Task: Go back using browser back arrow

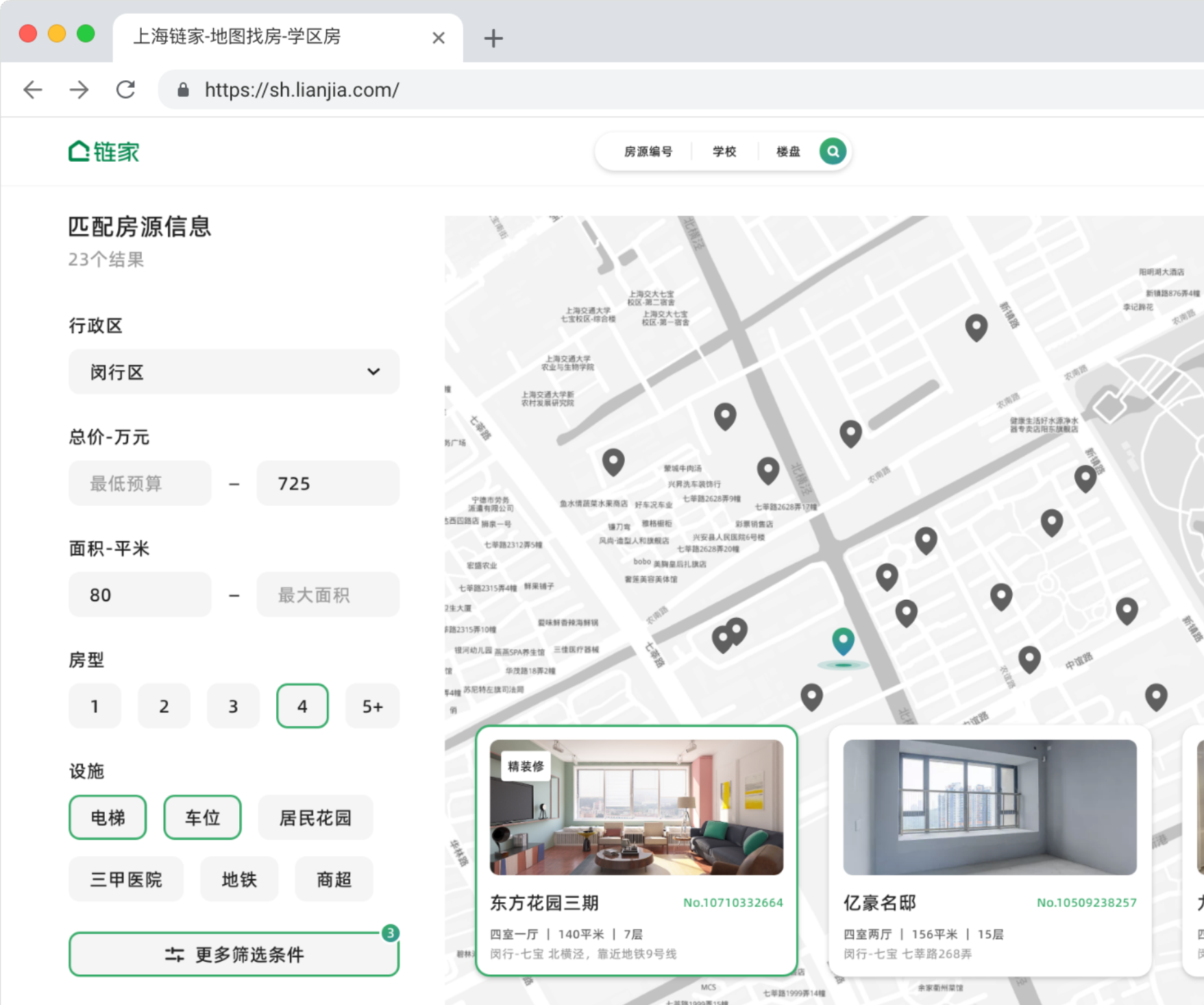Action: coord(33,90)
